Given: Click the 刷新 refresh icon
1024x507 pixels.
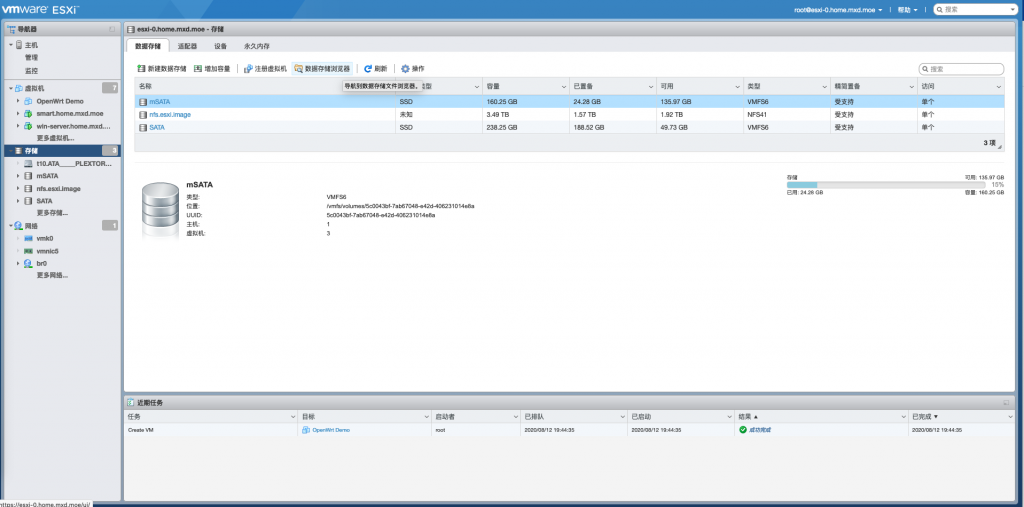Looking at the screenshot, I should pos(368,69).
